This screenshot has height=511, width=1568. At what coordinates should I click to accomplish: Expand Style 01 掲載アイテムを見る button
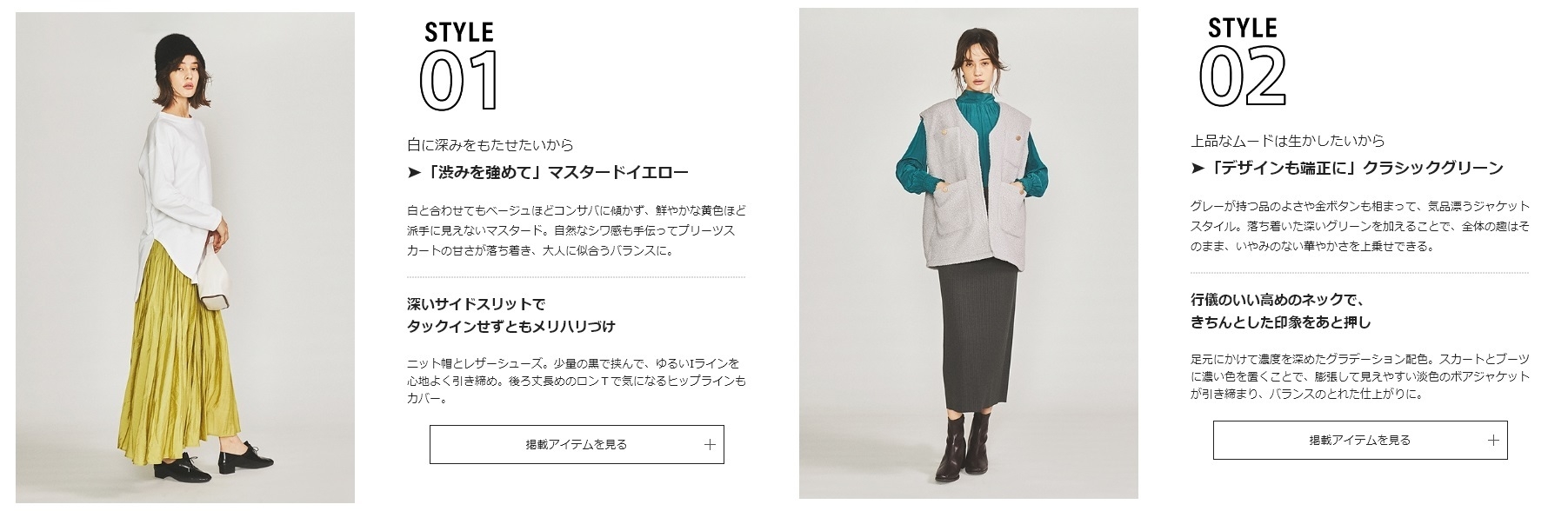(577, 445)
